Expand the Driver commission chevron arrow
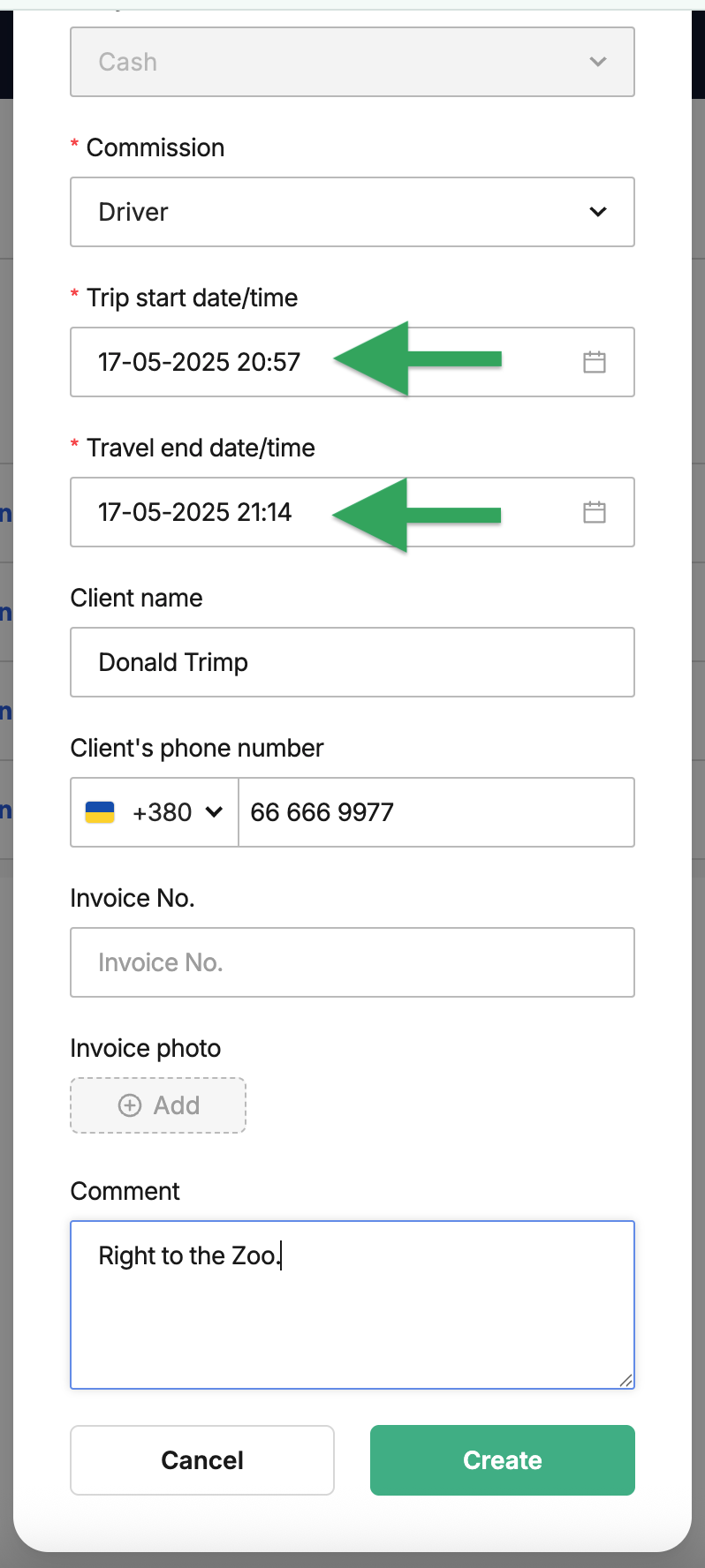 598,212
